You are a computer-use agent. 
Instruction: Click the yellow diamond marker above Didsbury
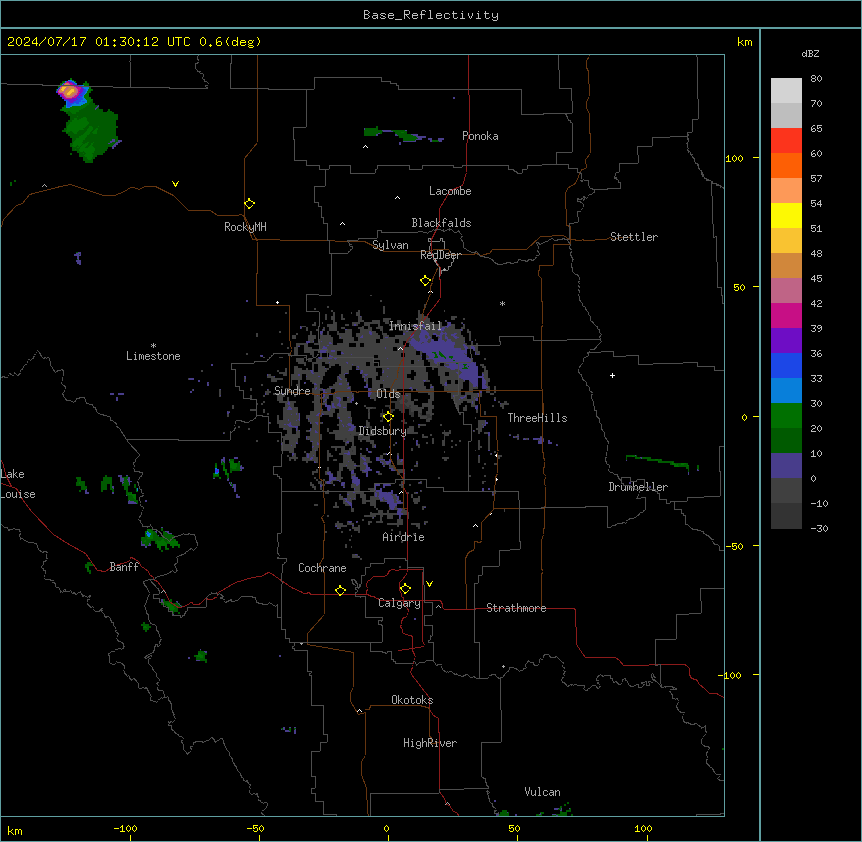tap(388, 417)
